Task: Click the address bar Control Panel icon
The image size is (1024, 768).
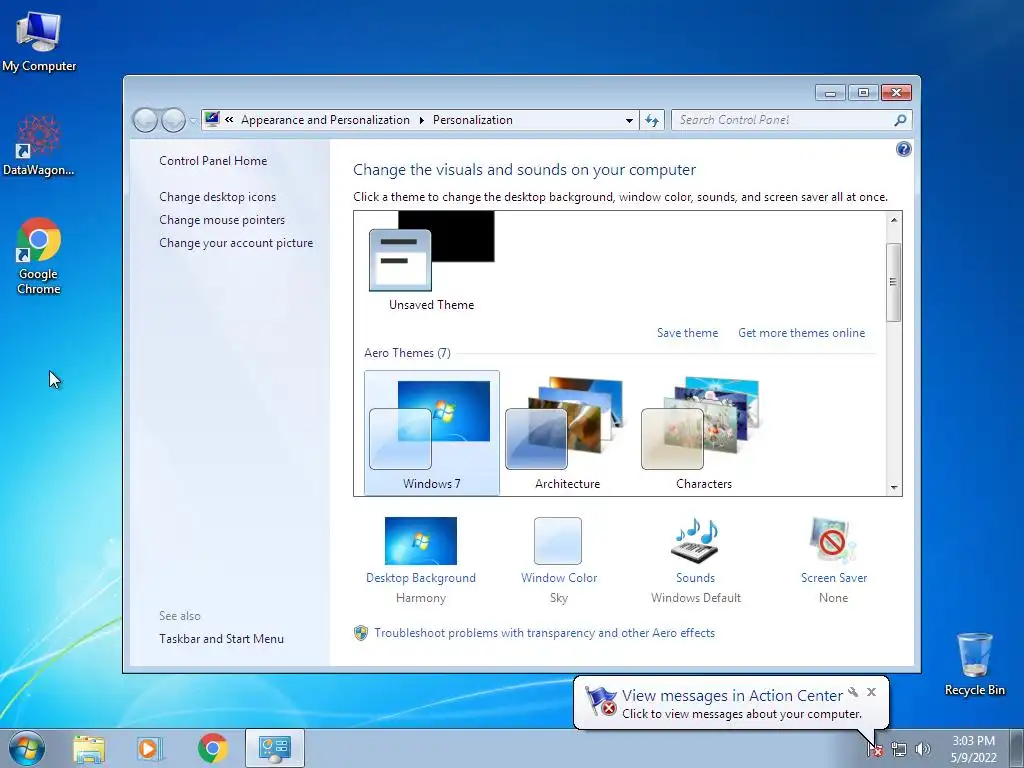Action: coord(212,120)
